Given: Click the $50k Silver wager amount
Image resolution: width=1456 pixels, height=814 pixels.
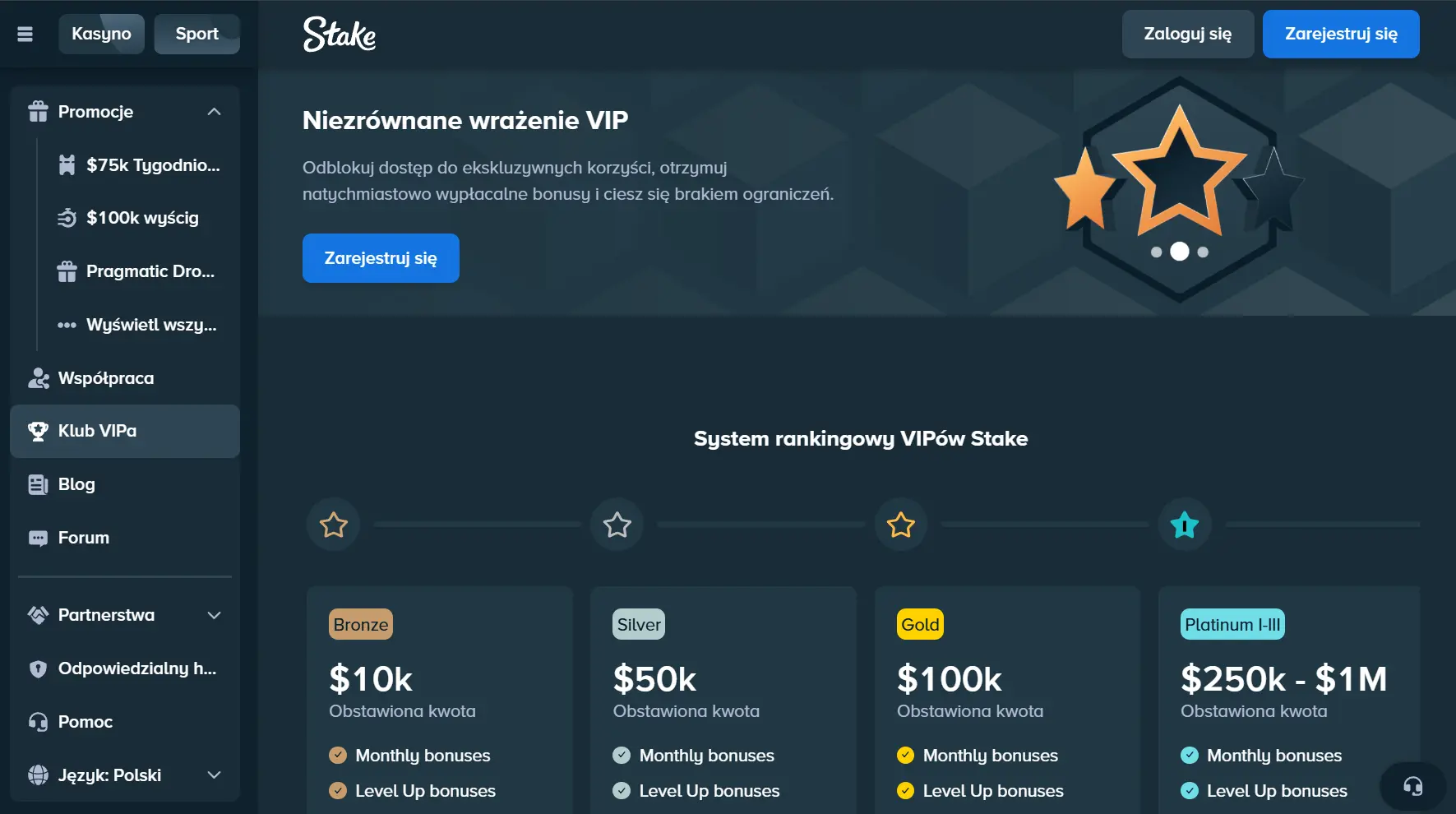Looking at the screenshot, I should click(654, 679).
